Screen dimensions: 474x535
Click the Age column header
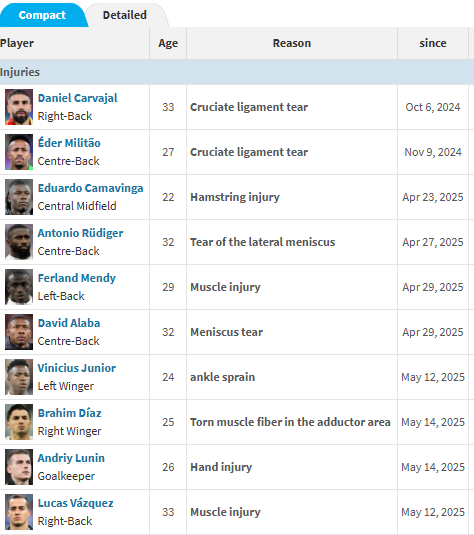[168, 43]
